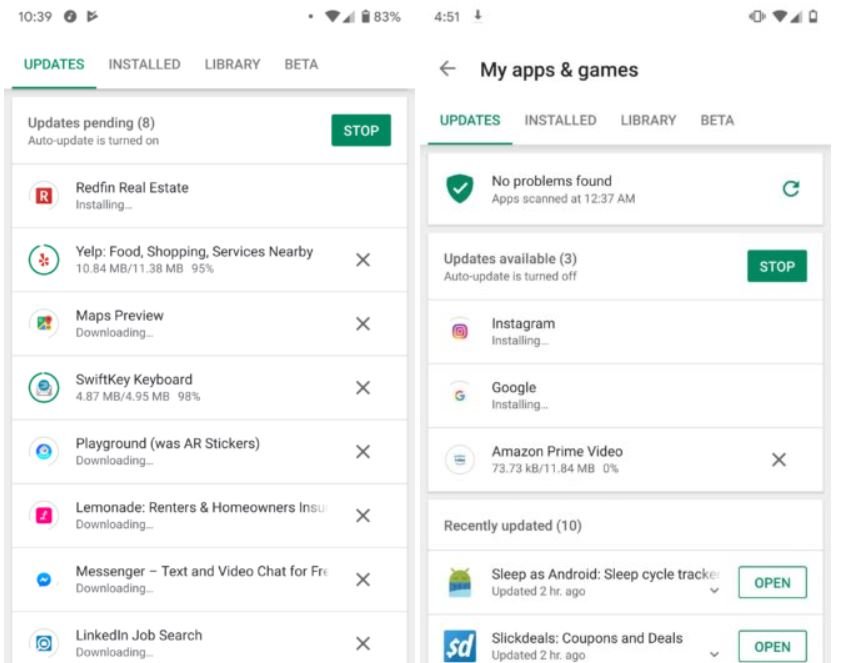Tap the Redfin Real Estate app icon
The width and height of the screenshot is (844, 663).
44,196
